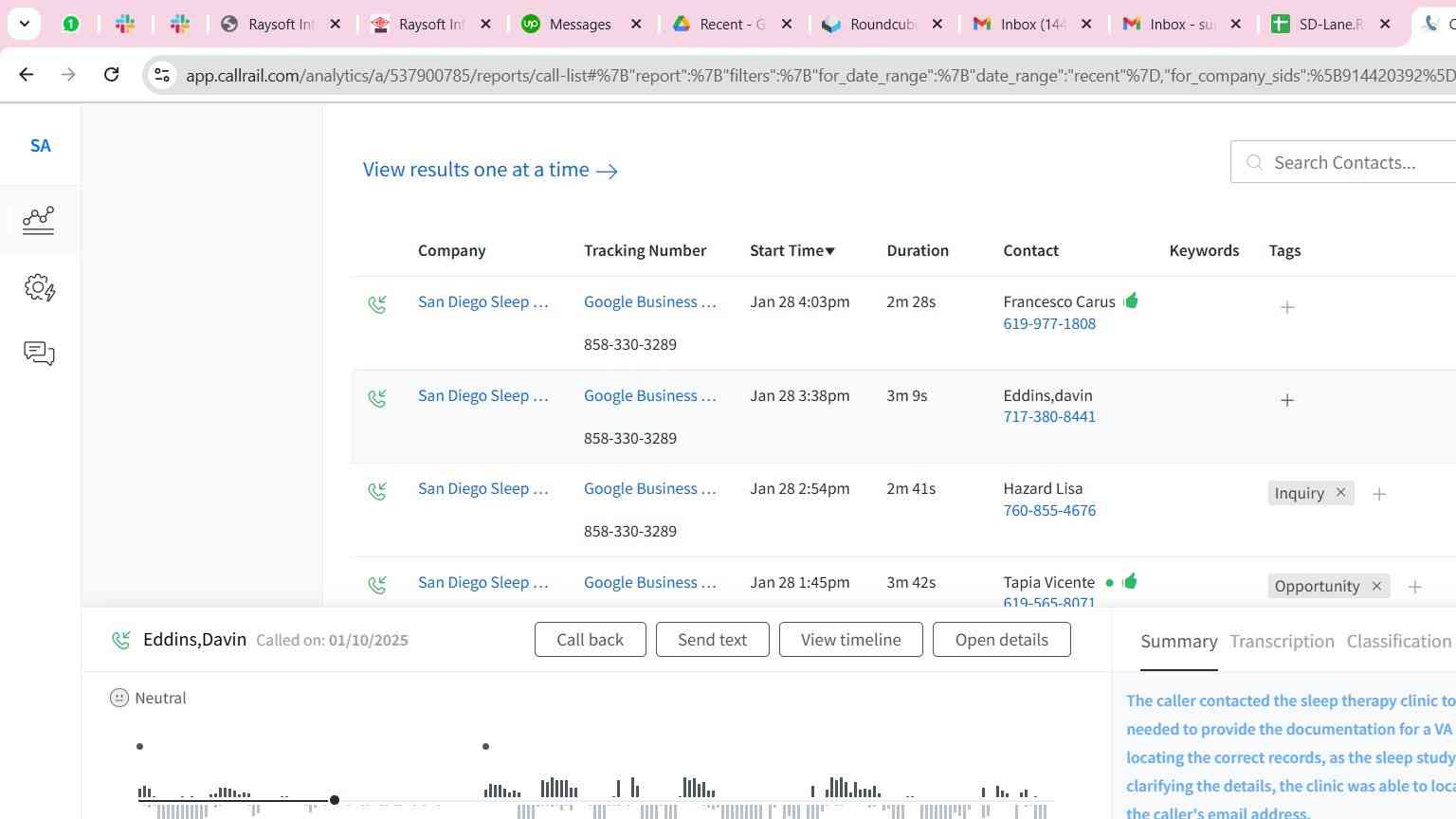Open Google Business tracking link in Francesco Carus row
Viewport: 1456px width, 819px height.
649,301
